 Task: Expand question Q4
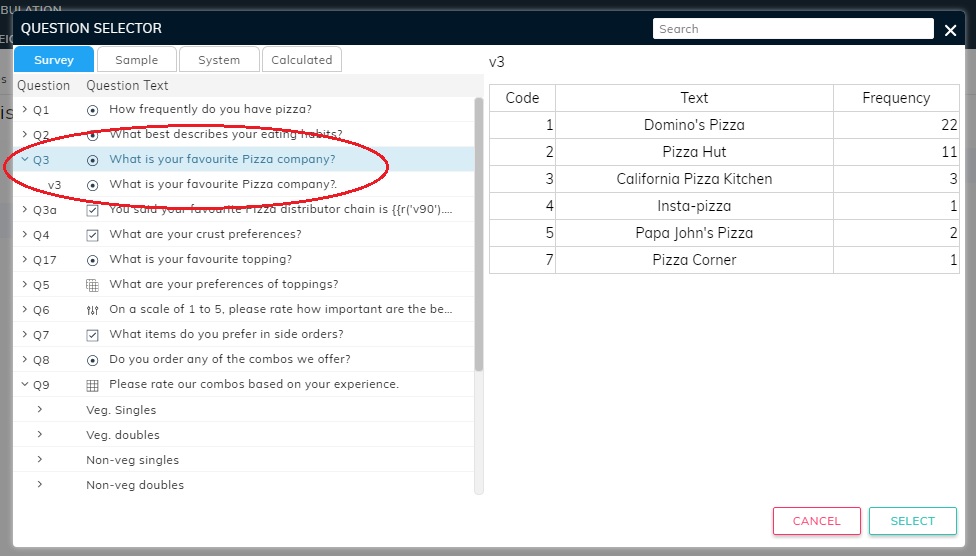25,234
